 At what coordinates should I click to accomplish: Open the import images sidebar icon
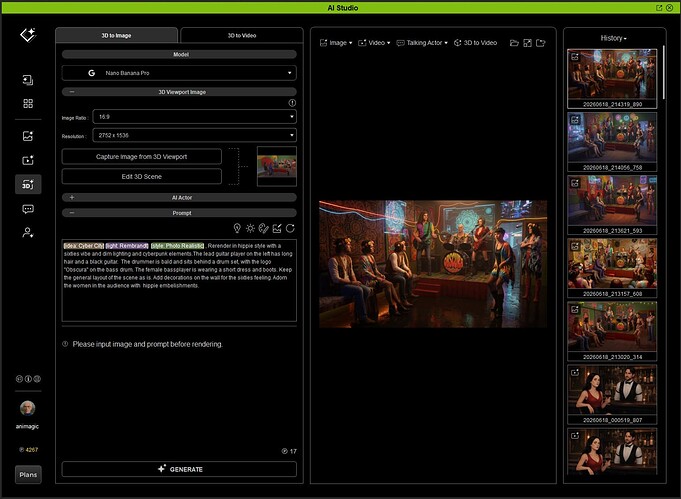[28, 80]
